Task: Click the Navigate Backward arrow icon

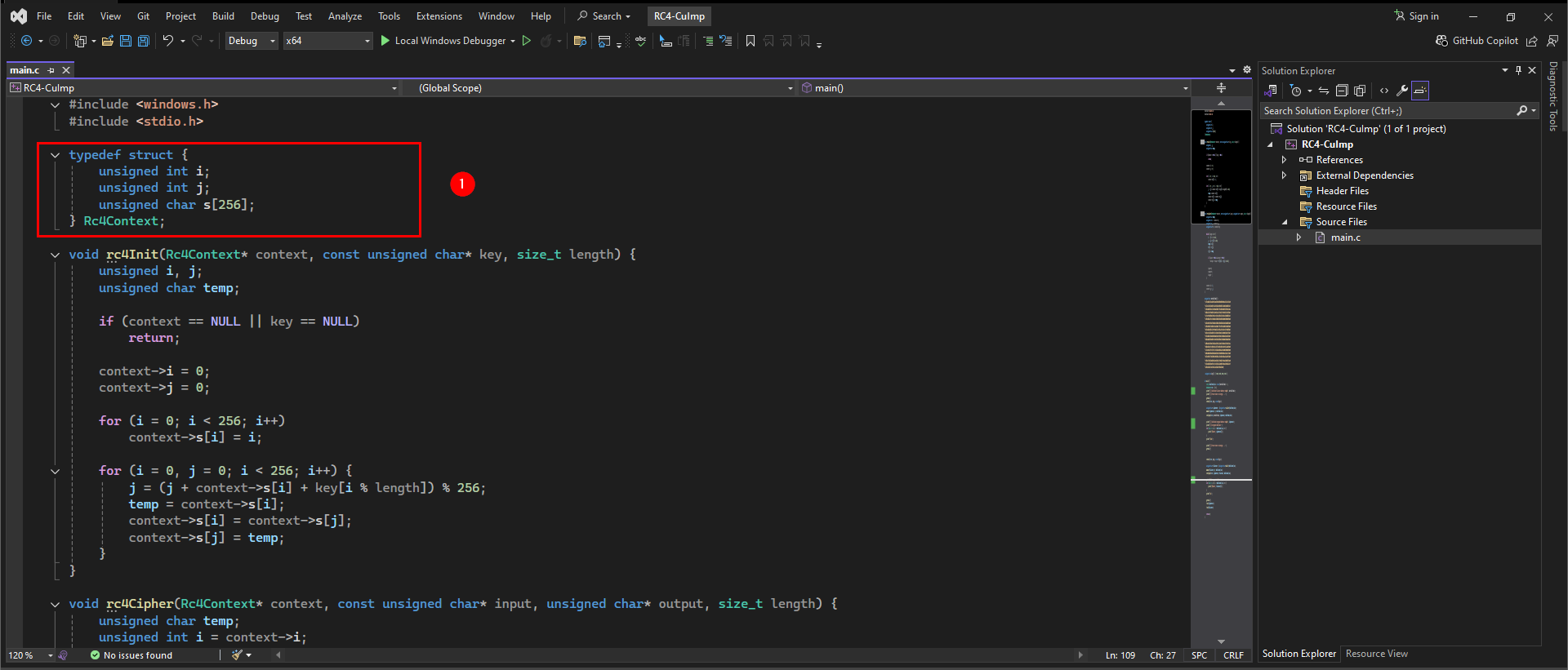Action: [27, 41]
